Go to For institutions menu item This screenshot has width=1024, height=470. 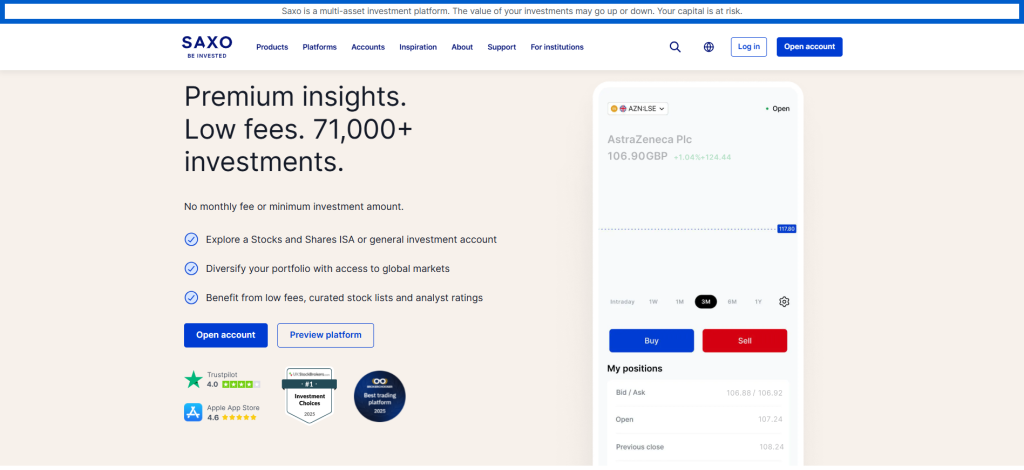(557, 47)
